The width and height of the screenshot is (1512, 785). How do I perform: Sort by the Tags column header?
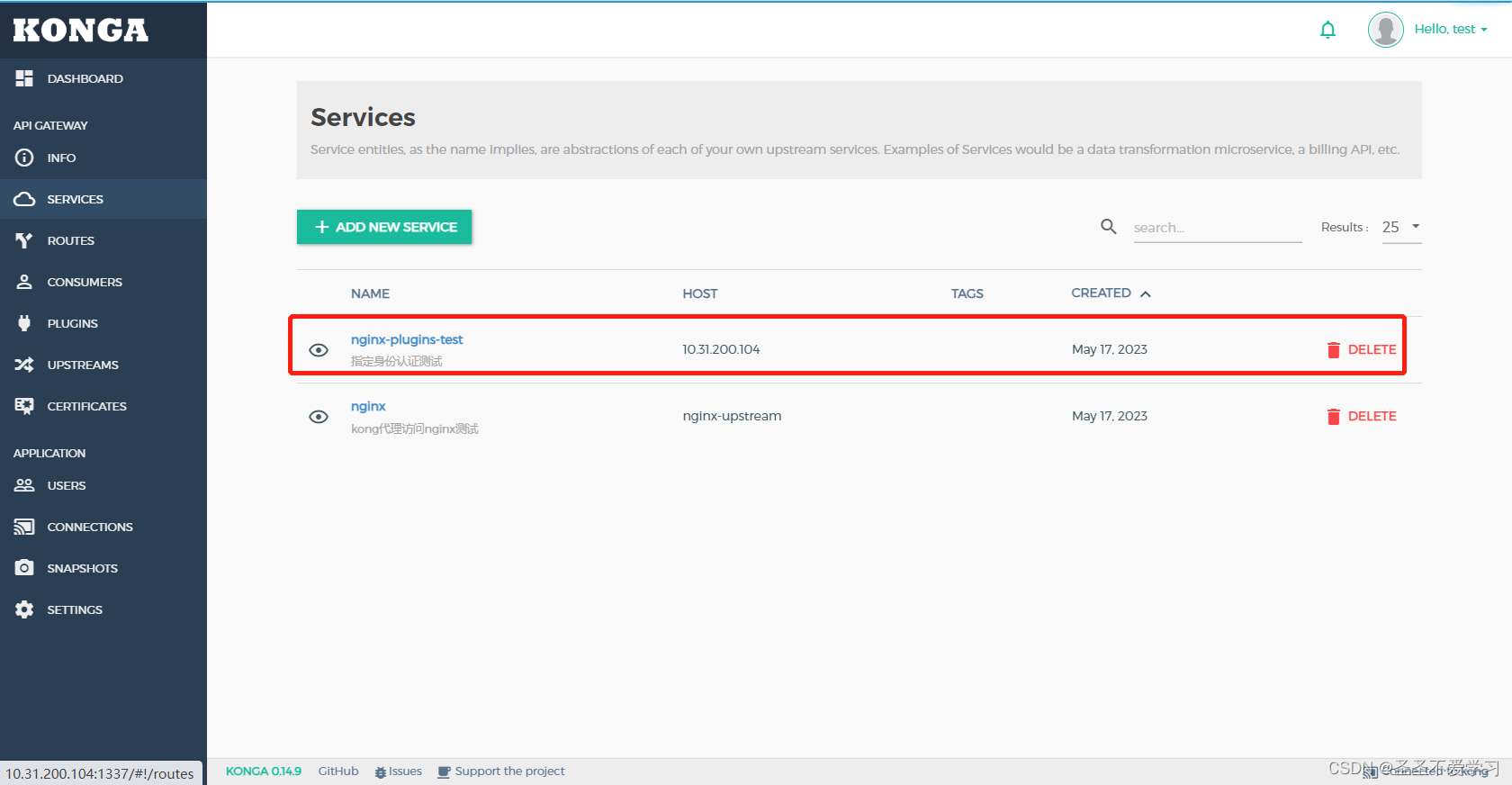coord(967,293)
